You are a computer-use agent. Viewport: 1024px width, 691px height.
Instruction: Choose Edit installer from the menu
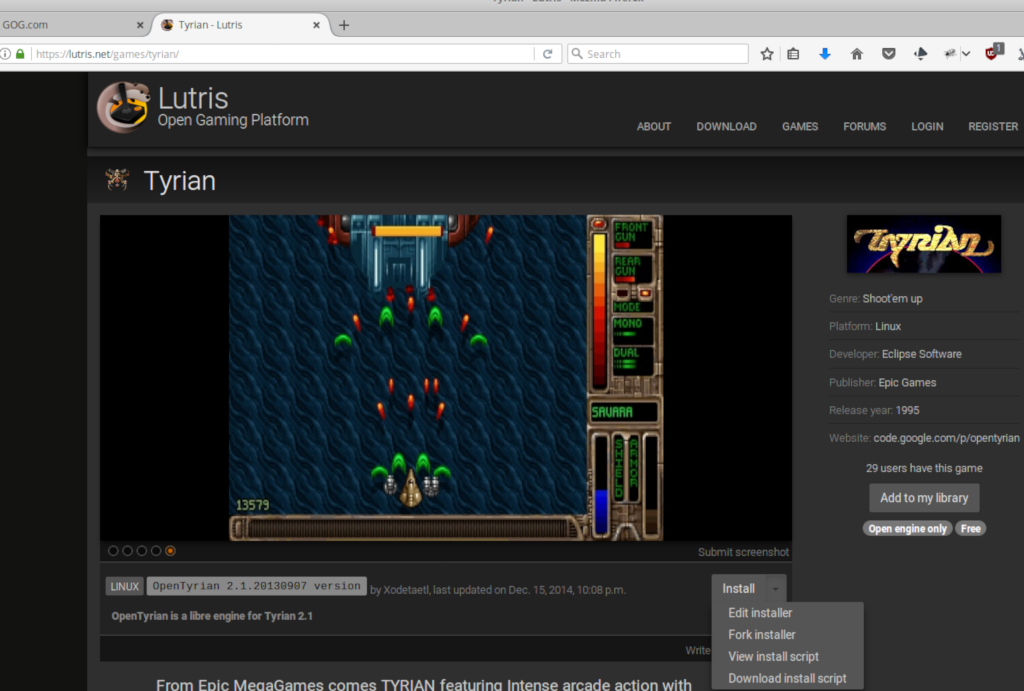(x=760, y=613)
